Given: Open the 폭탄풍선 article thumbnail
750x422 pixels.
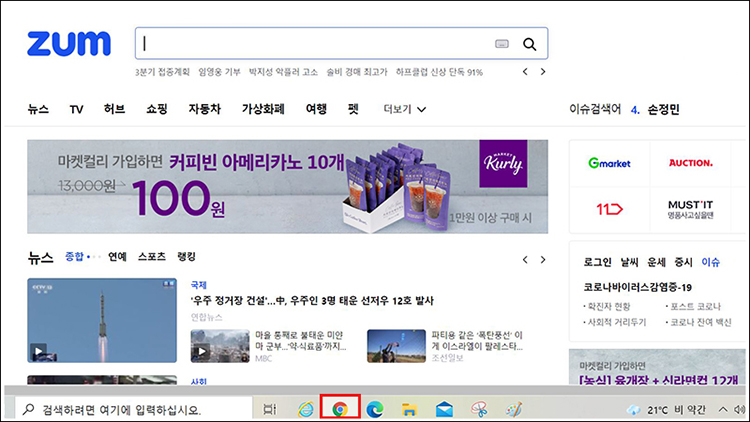Looking at the screenshot, I should coord(396,346).
